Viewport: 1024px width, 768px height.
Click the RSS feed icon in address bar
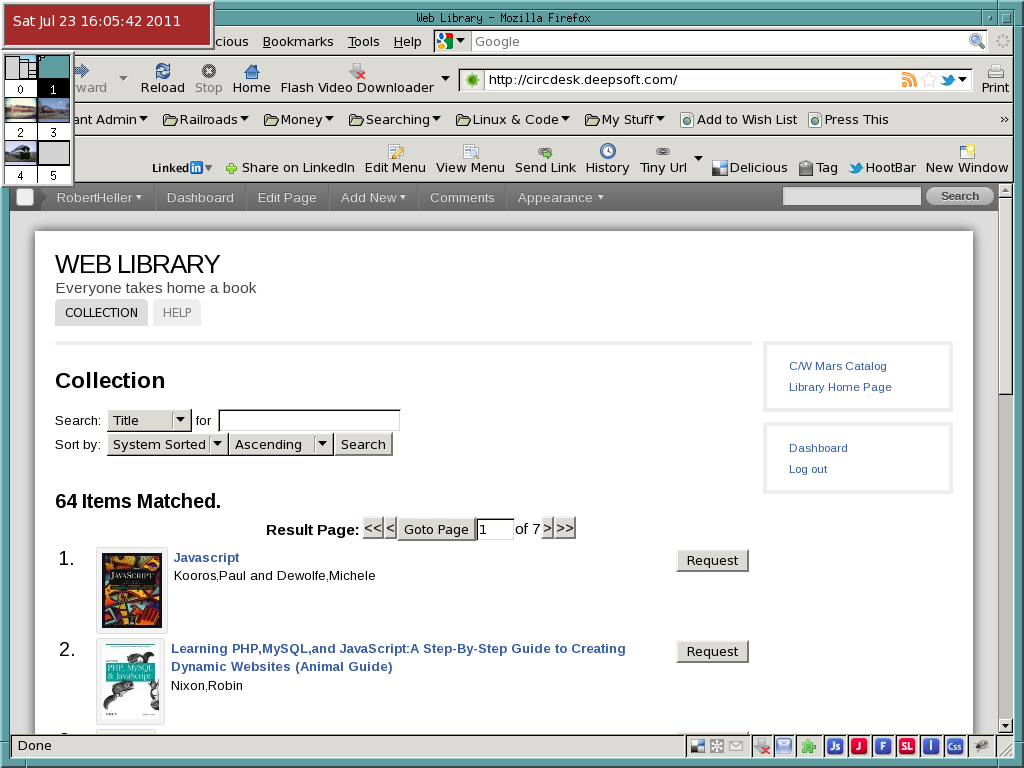909,80
